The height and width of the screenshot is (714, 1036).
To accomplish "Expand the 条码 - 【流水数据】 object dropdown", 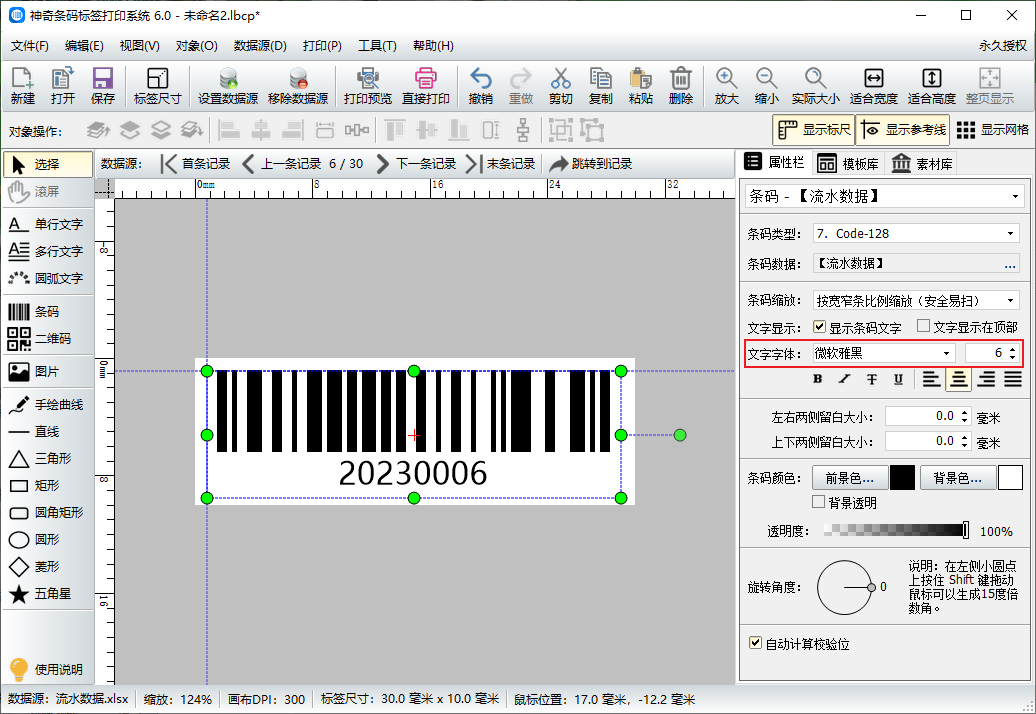I will (1015, 197).
